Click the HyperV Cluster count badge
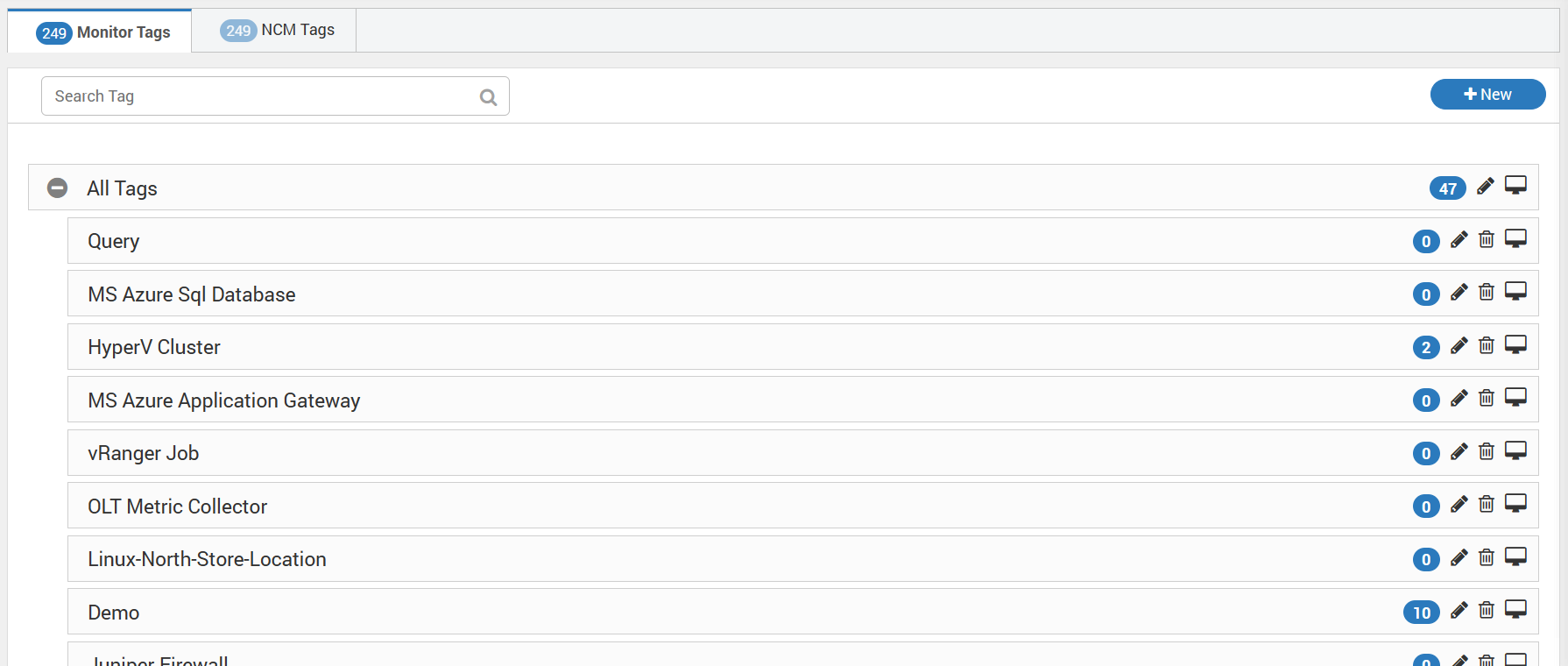Viewport: 1568px width, 666px height. (x=1426, y=348)
